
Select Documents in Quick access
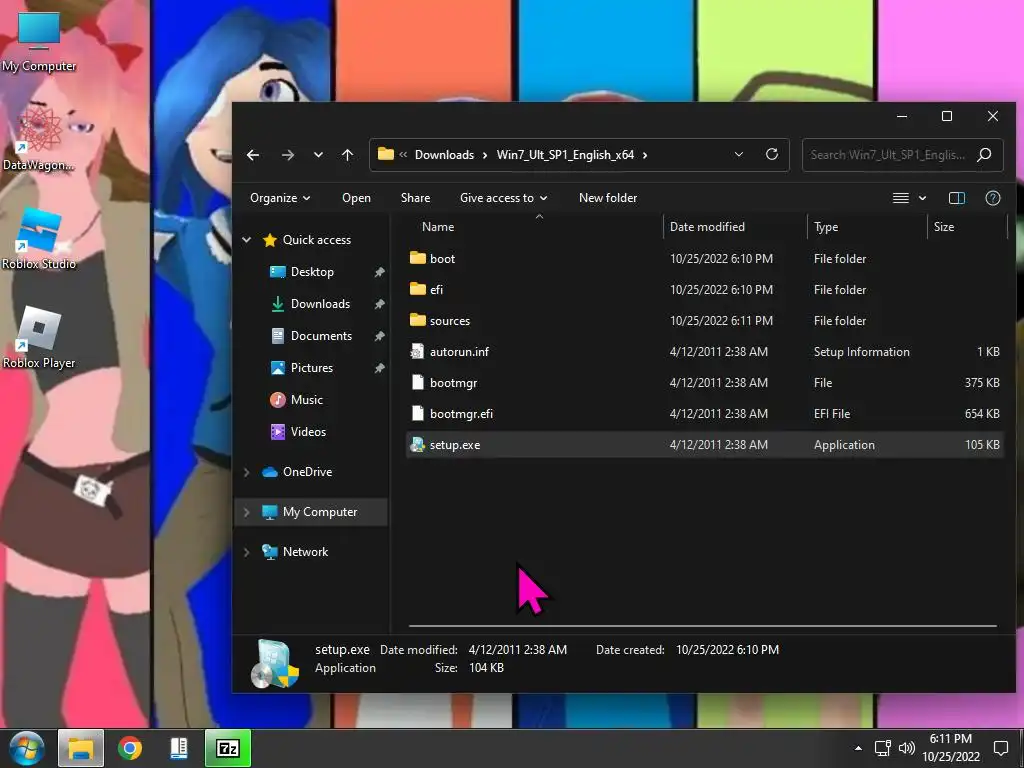click(321, 336)
